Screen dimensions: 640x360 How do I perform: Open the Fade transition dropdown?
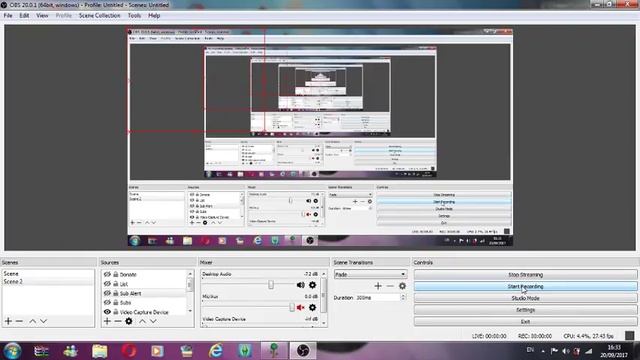tap(370, 274)
